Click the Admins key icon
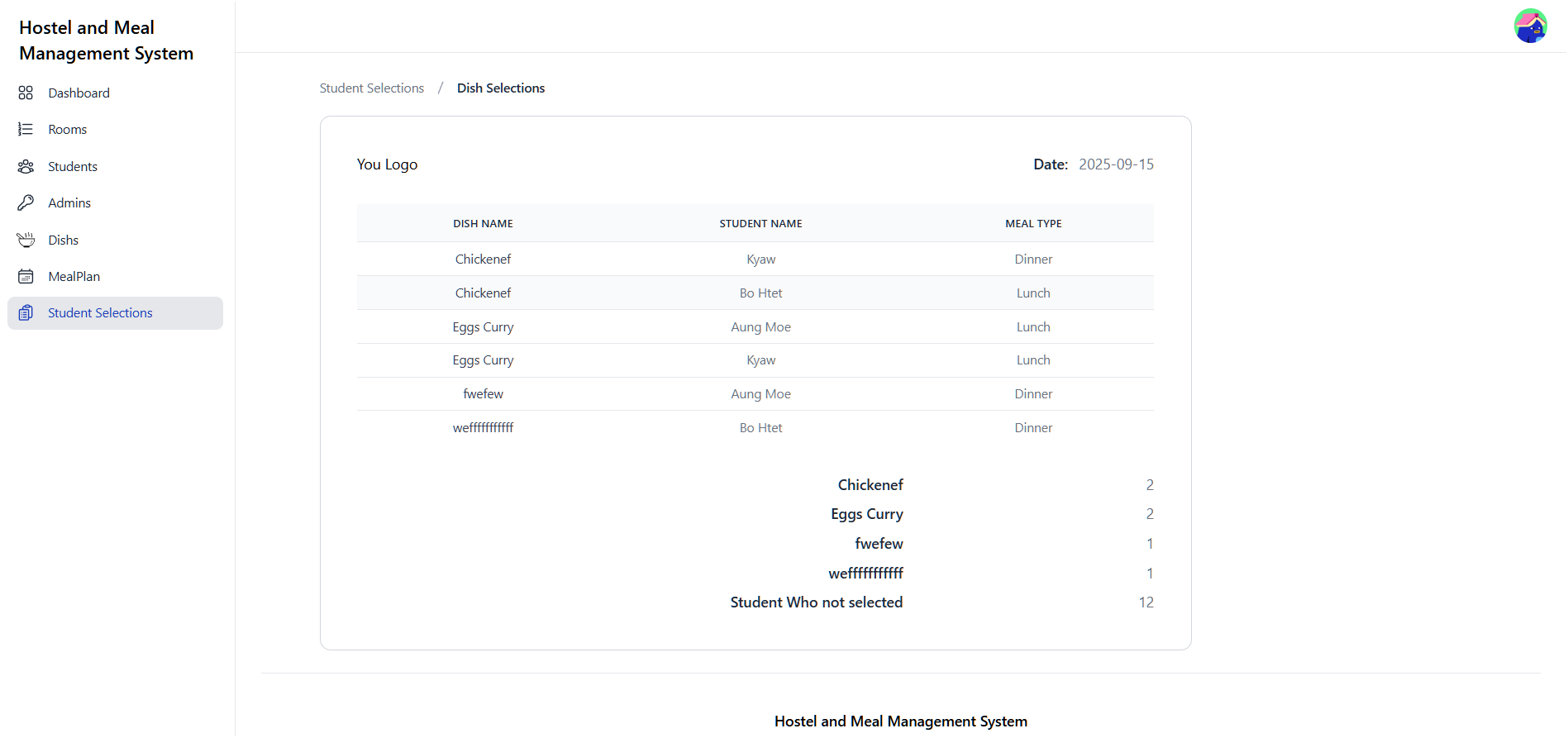This screenshot has width=1568, height=738. coord(26,202)
